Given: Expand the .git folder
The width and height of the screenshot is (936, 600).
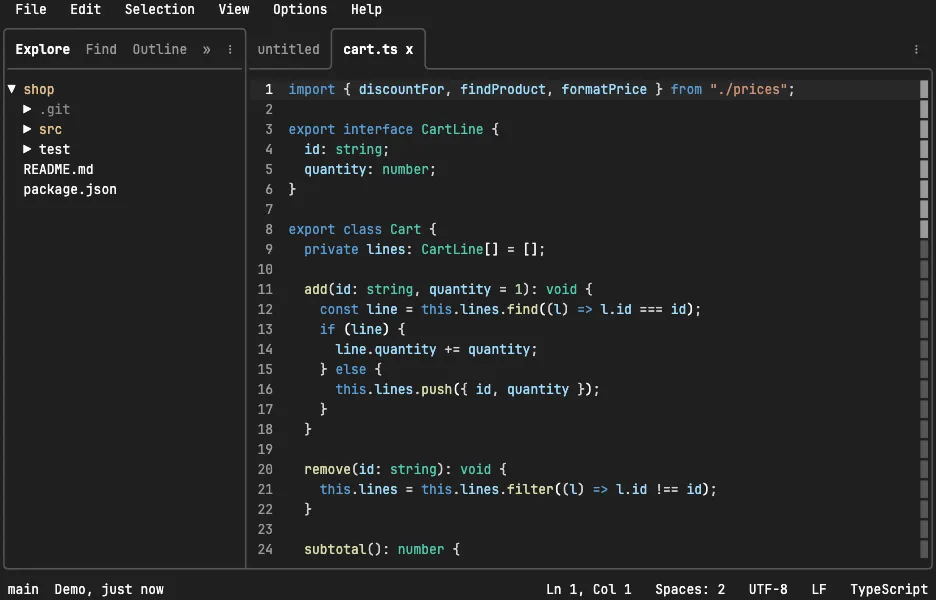Looking at the screenshot, I should 27,109.
